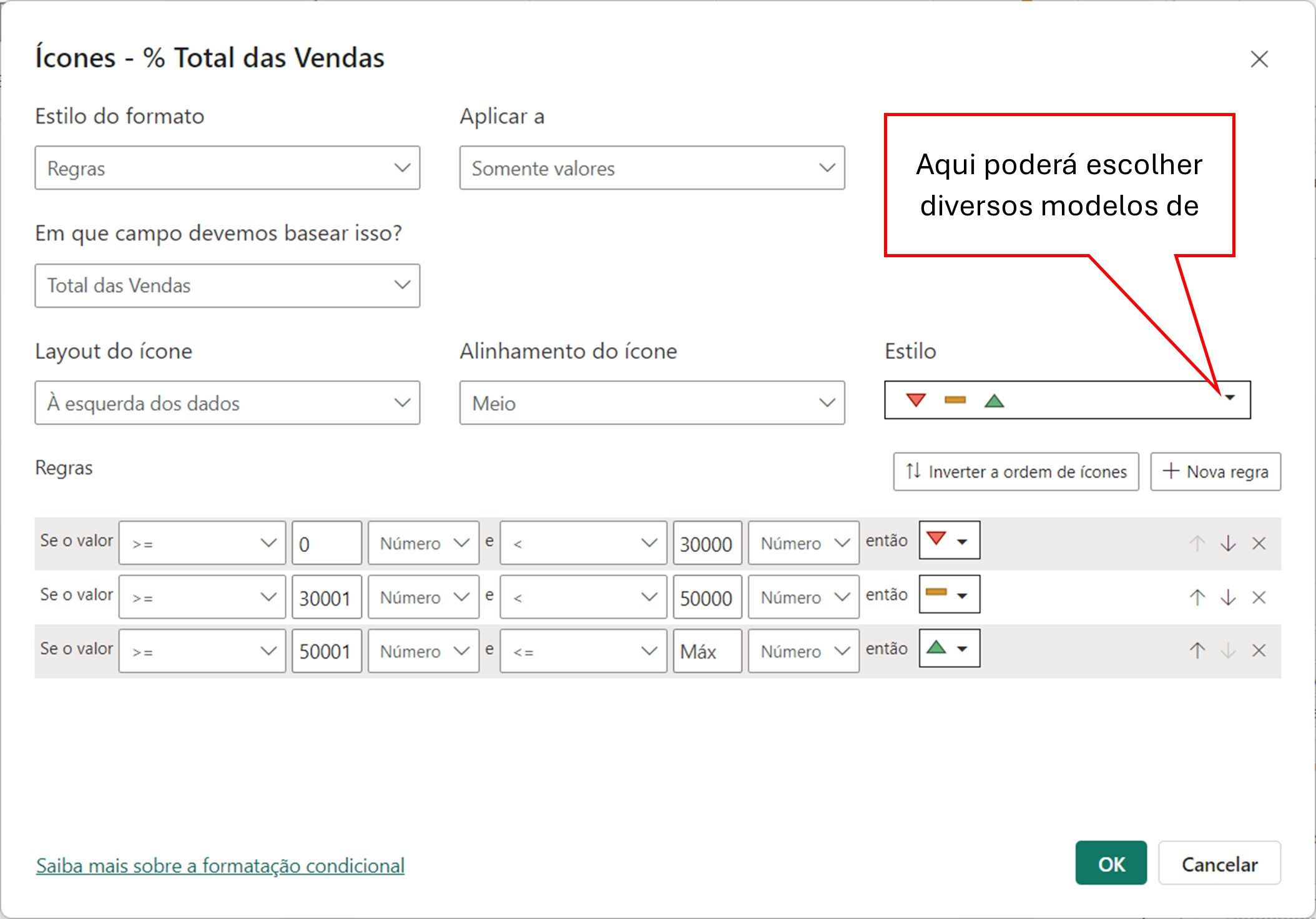Open Alinhamento do ícone Meio dropdown
Image resolution: width=1316 pixels, height=919 pixels.
652,403
